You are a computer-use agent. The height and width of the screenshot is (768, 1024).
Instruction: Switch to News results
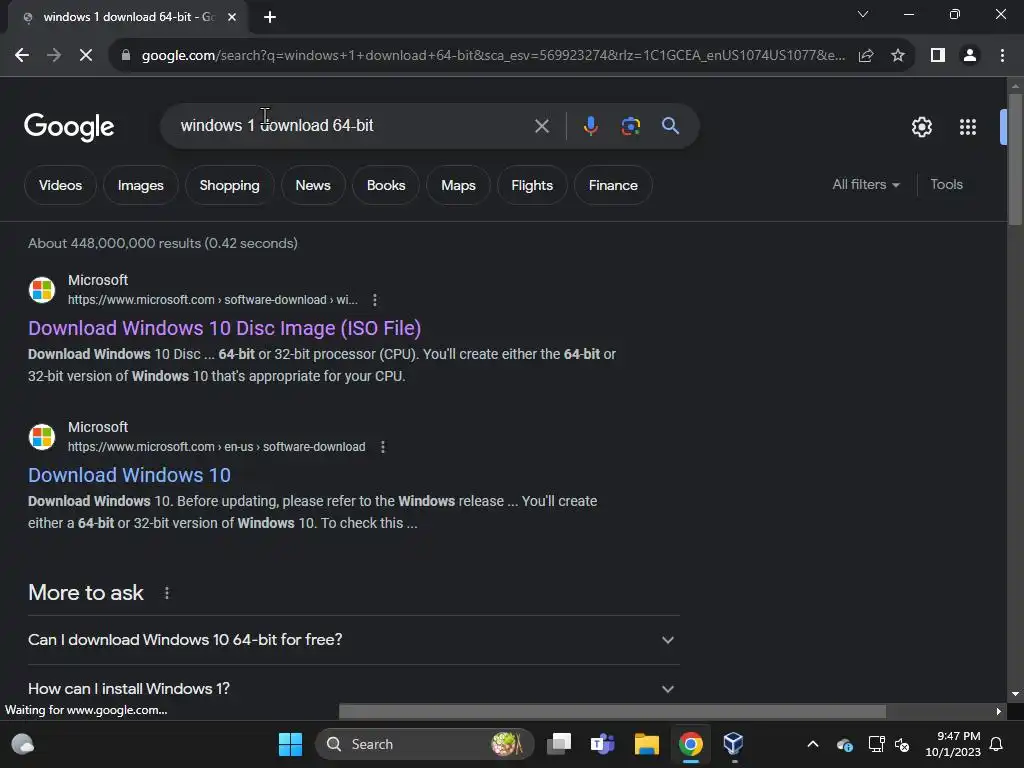313,185
